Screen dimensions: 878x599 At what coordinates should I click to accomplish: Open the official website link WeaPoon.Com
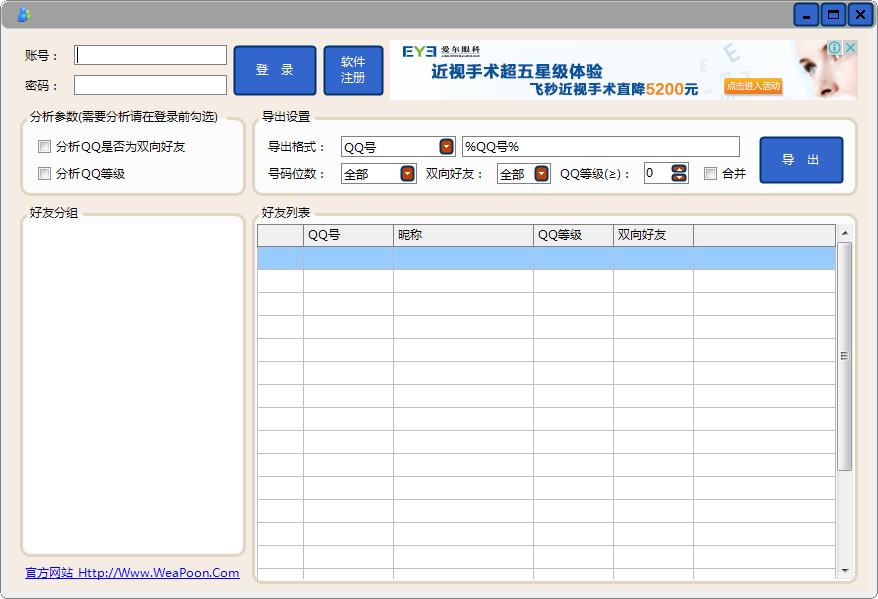pyautogui.click(x=132, y=573)
